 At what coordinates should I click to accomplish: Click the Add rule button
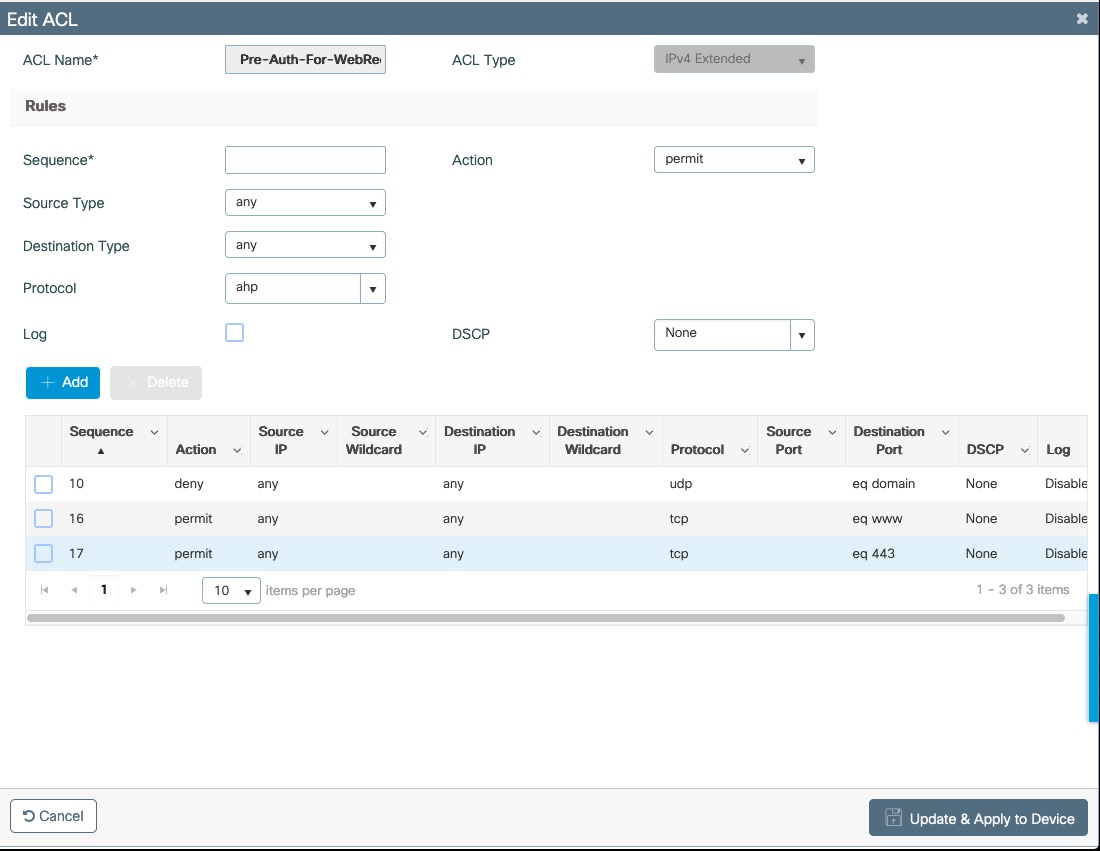pos(63,383)
